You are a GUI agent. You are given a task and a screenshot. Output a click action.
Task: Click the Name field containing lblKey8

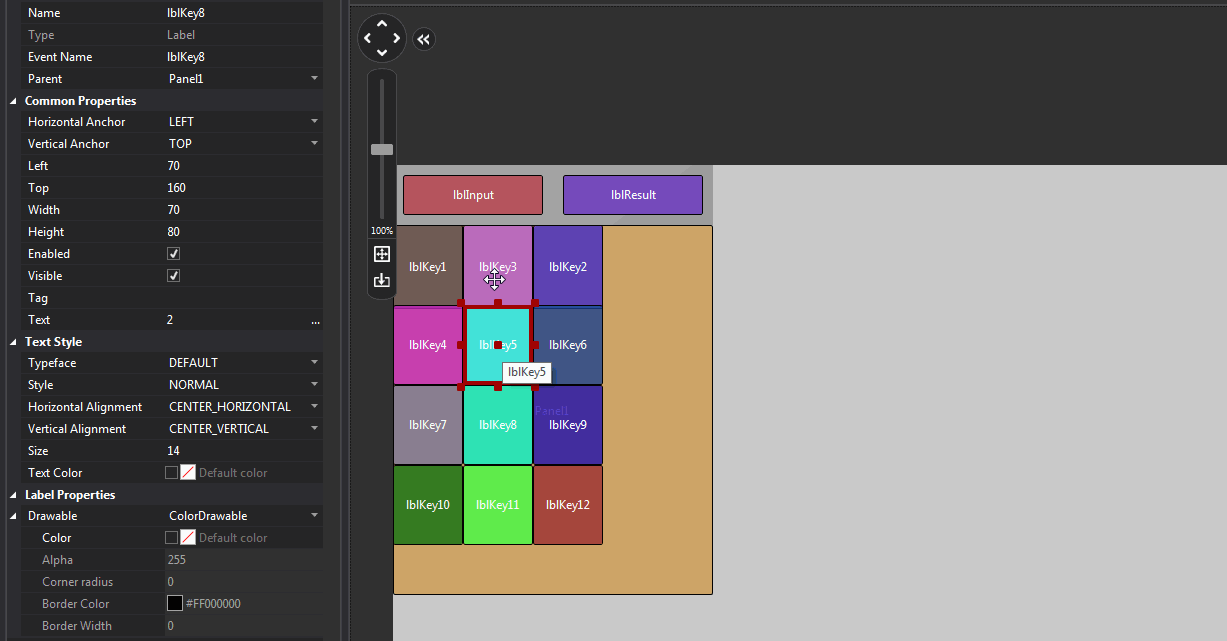tap(243, 13)
